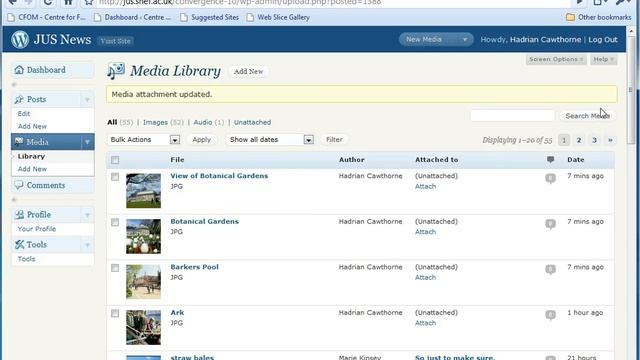Image resolution: width=640 pixels, height=360 pixels.
Task: Toggle the Posts menu expander arrow
Action: [x=87, y=100]
